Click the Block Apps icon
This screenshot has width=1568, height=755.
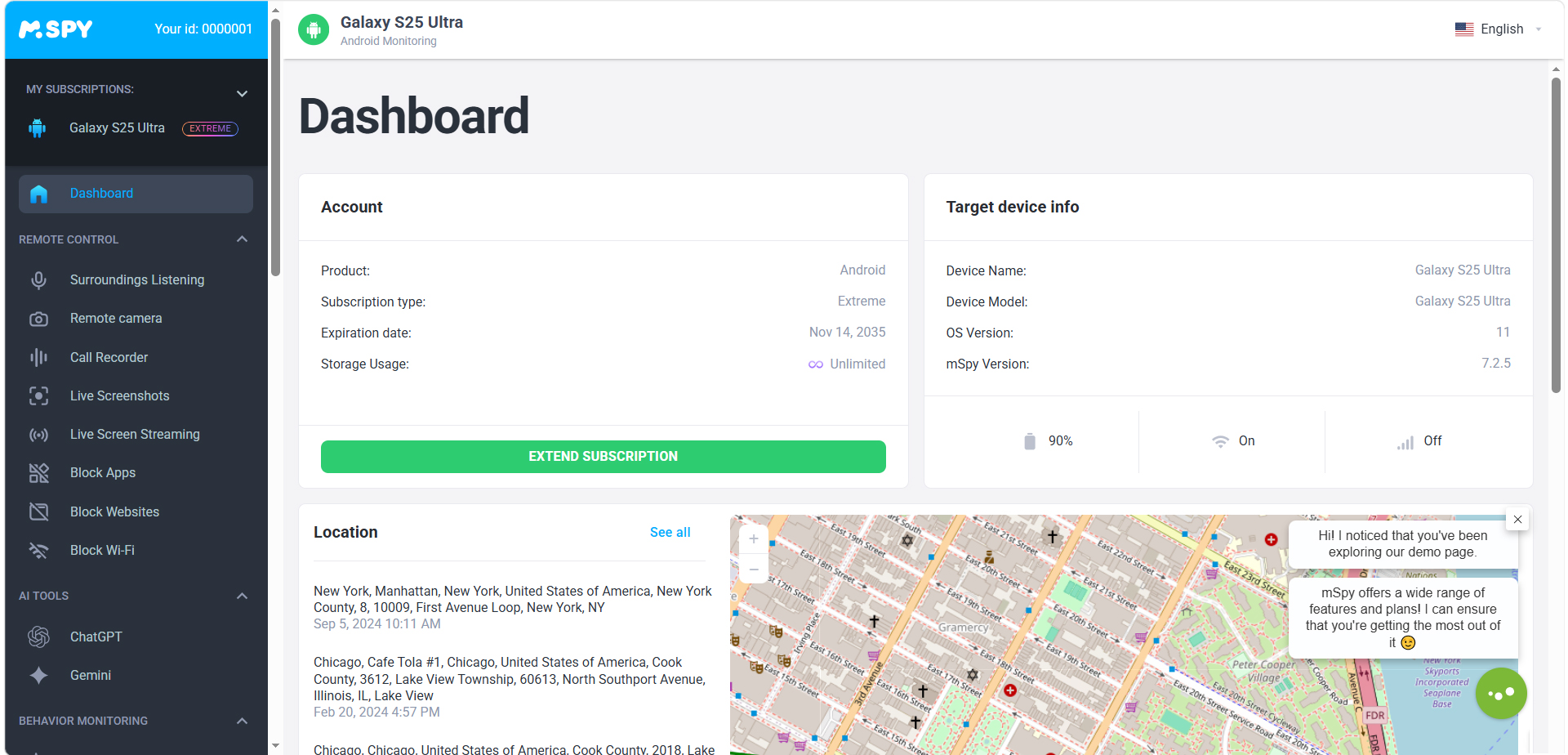(38, 473)
